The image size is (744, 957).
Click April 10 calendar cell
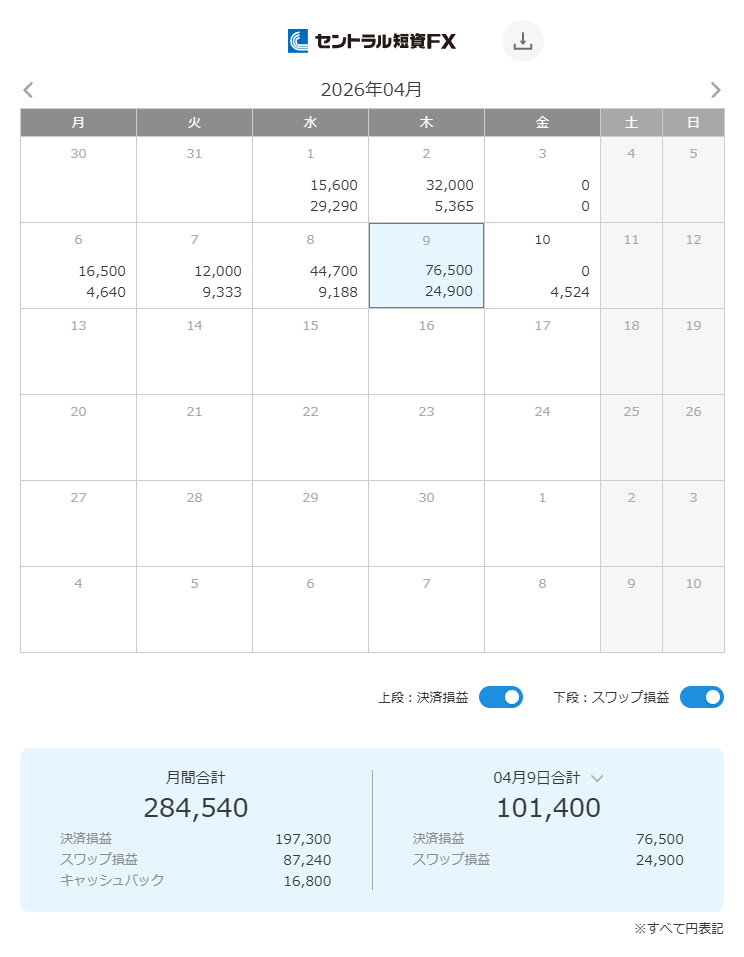[542, 265]
